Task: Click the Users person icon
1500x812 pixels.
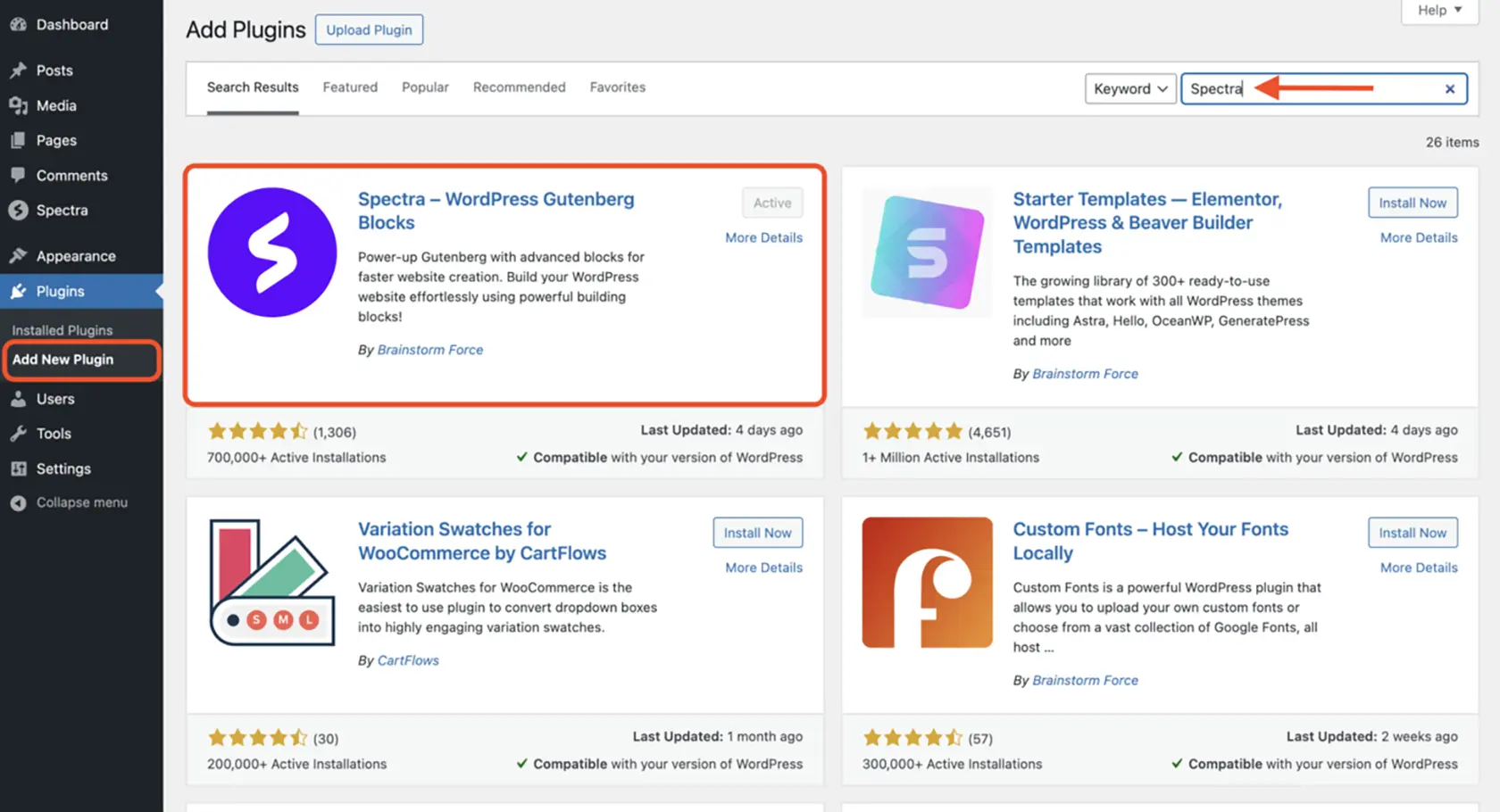Action: click(18, 399)
